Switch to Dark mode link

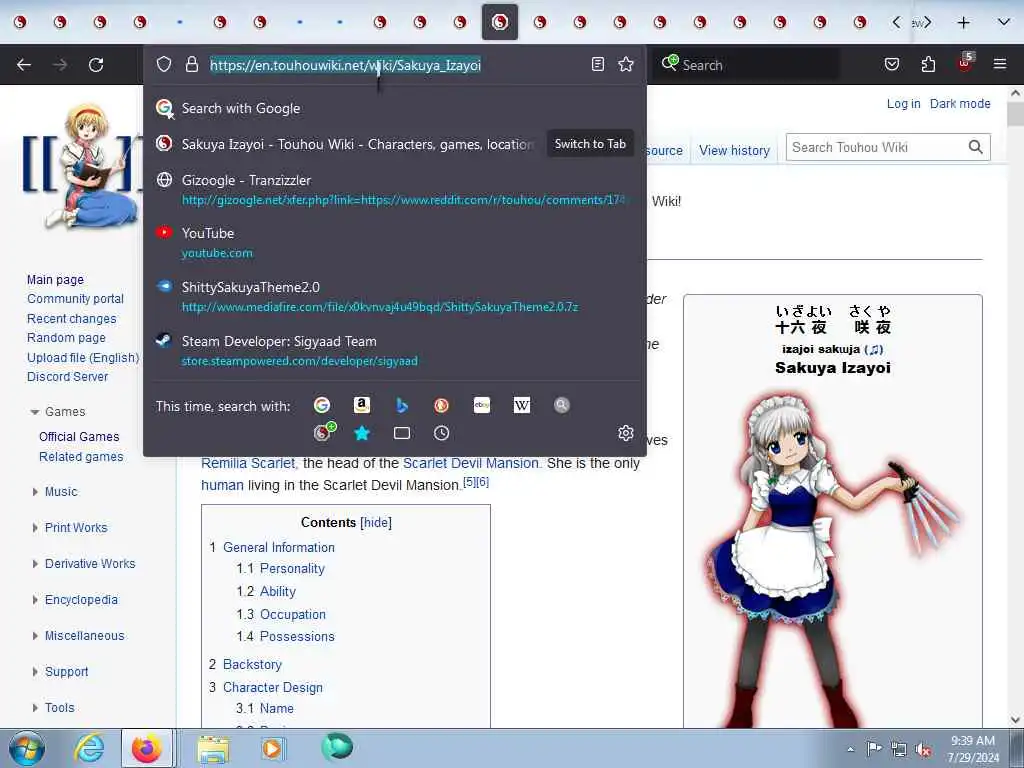[960, 104]
